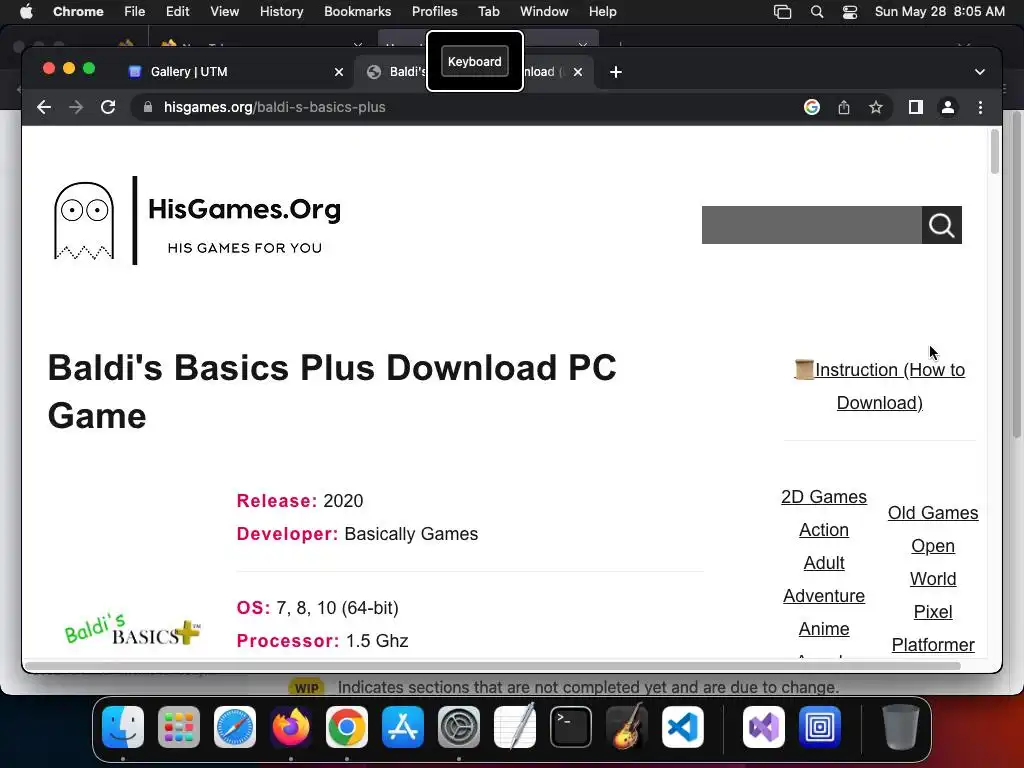Open Instruction (How to Download) link

880,386
